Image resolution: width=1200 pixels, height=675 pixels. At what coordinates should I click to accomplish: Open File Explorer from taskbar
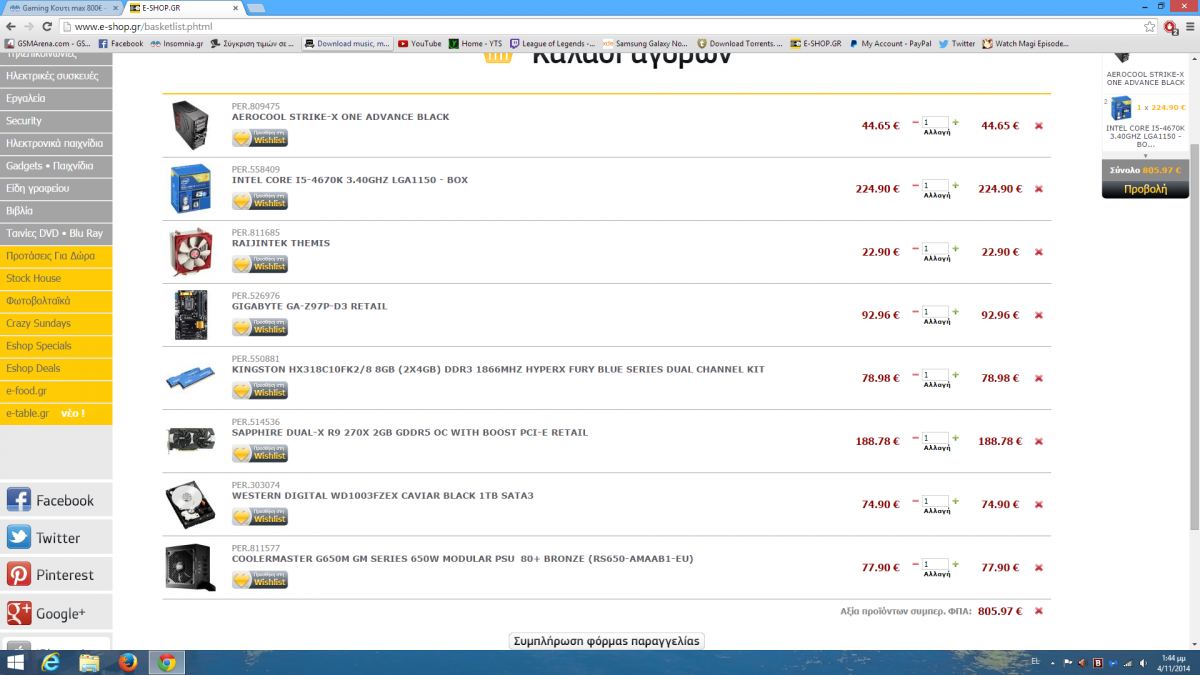click(89, 662)
